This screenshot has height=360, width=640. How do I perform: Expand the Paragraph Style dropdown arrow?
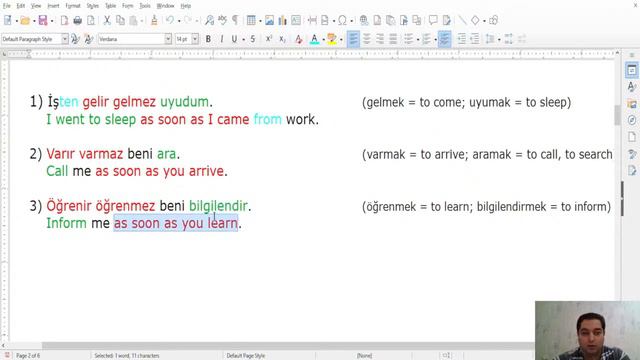click(64, 39)
